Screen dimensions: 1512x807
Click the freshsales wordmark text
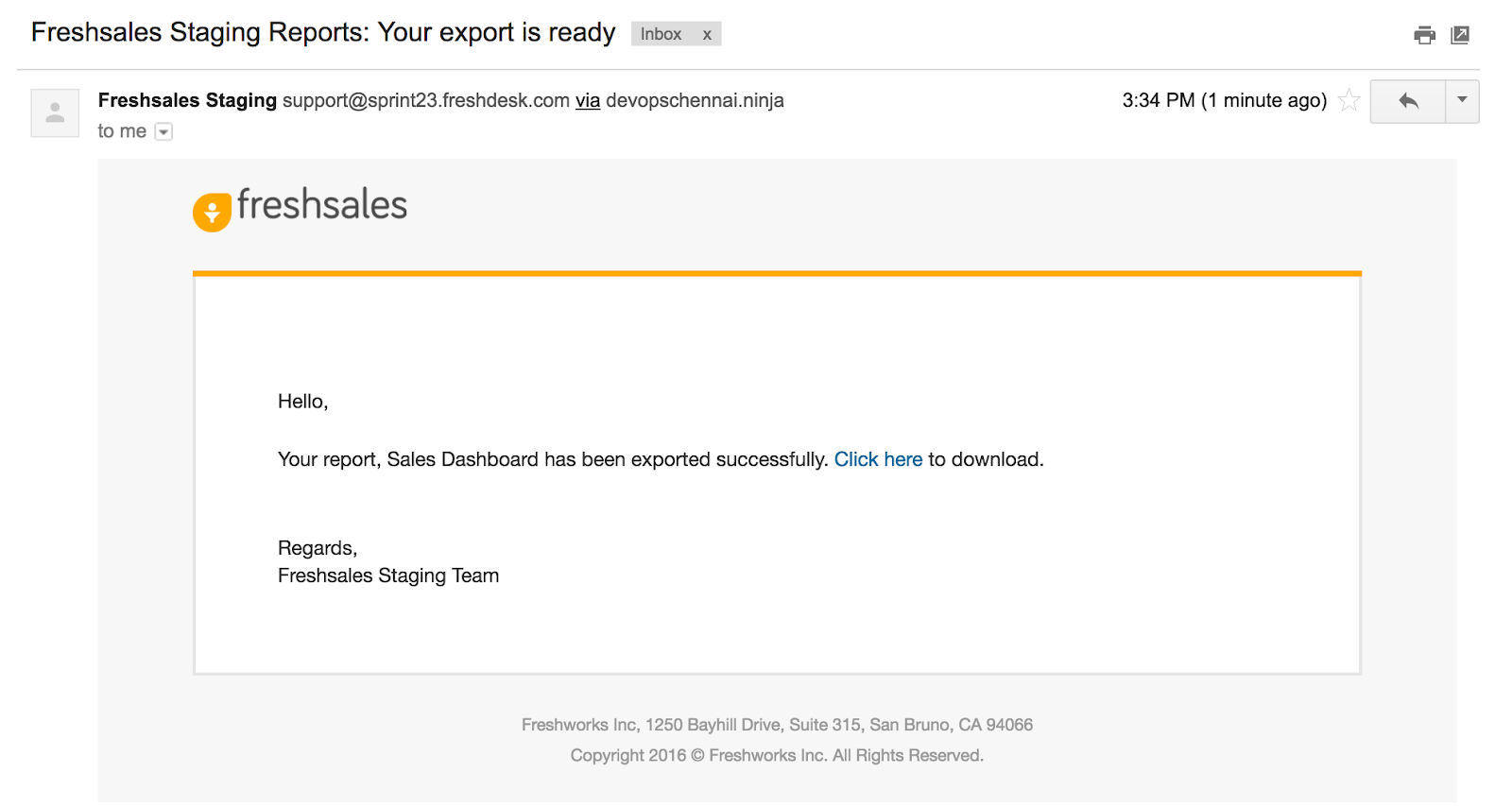[322, 204]
